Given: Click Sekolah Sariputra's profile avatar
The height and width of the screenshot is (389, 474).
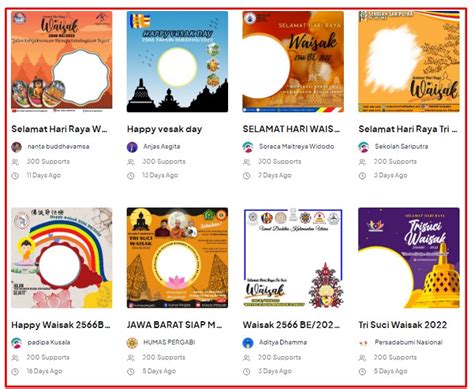Looking at the screenshot, I should point(364,147).
